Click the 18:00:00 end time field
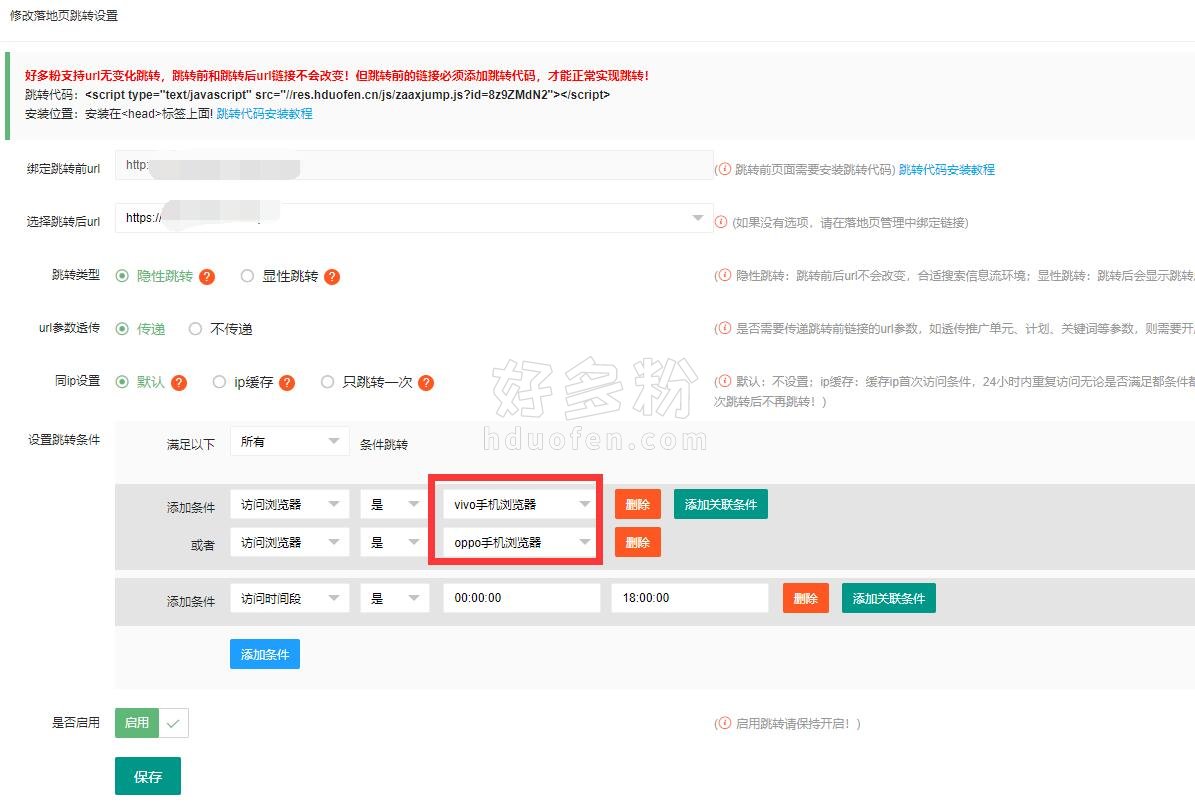Viewport: 1195px width, 806px height. (690, 598)
